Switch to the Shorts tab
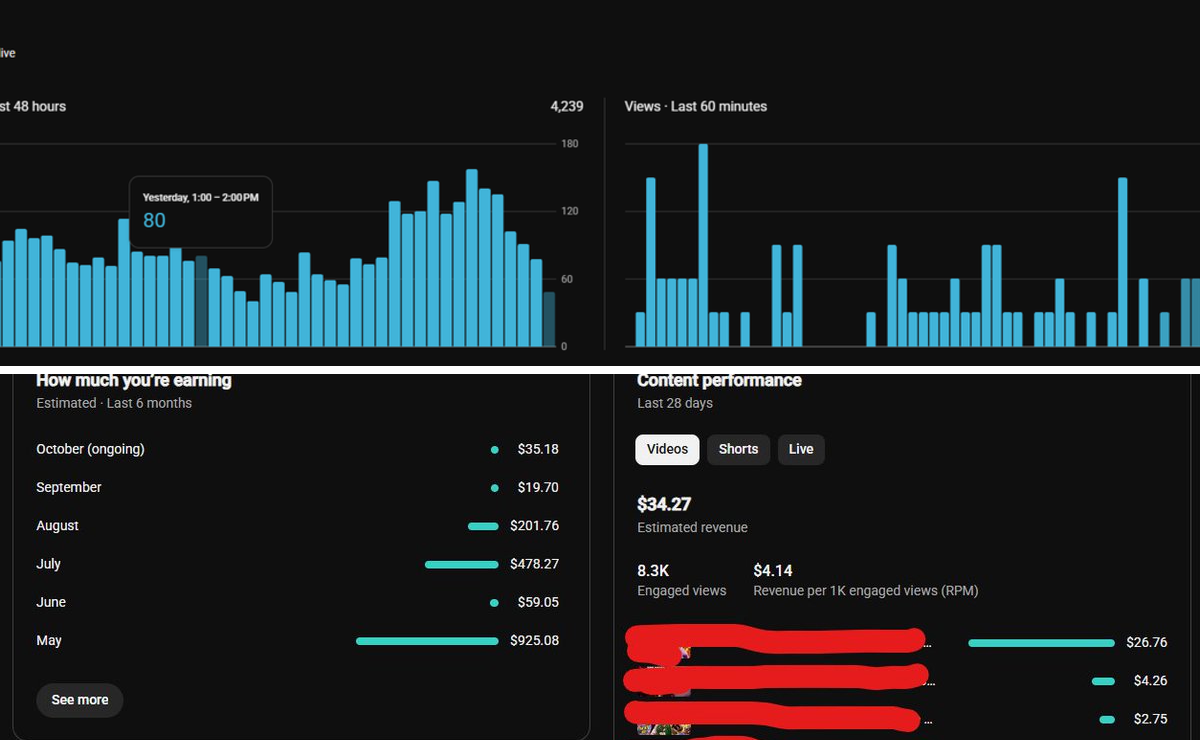The image size is (1200, 741). pyautogui.click(x=738, y=449)
